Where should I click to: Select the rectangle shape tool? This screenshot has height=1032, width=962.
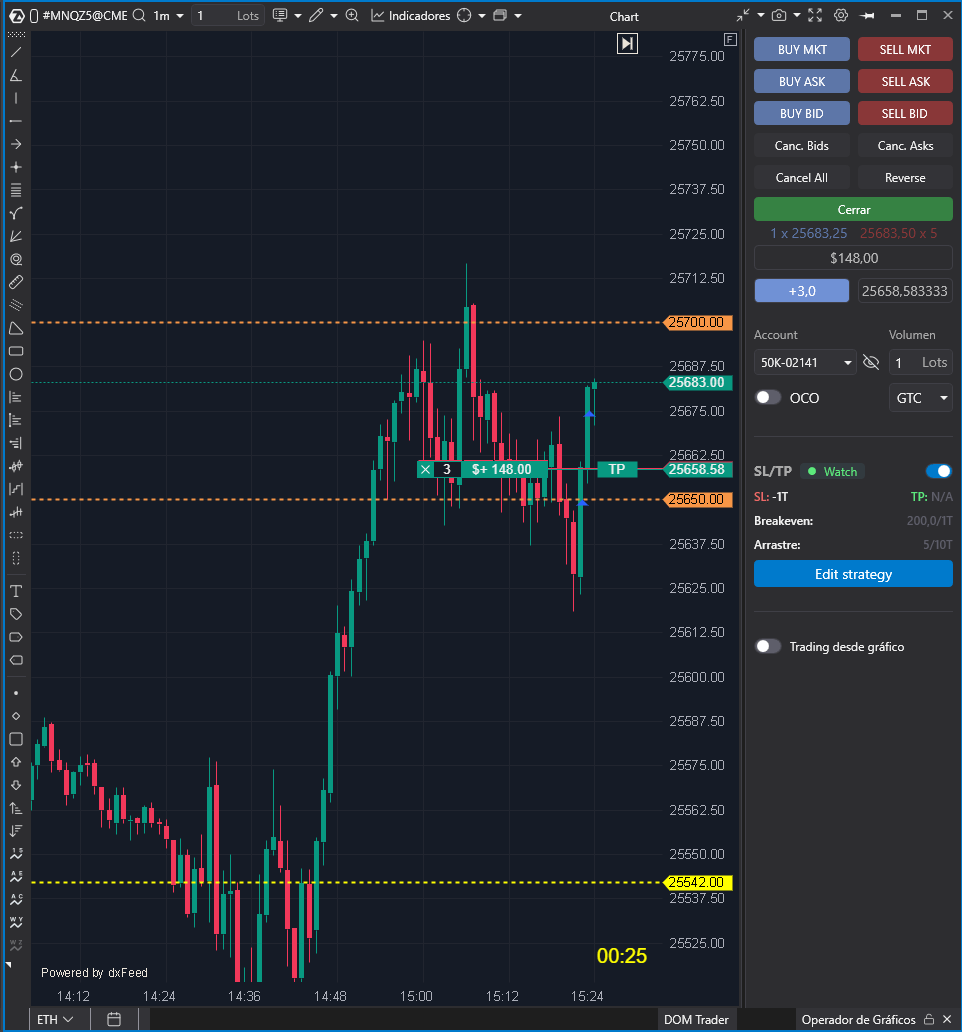pos(16,351)
